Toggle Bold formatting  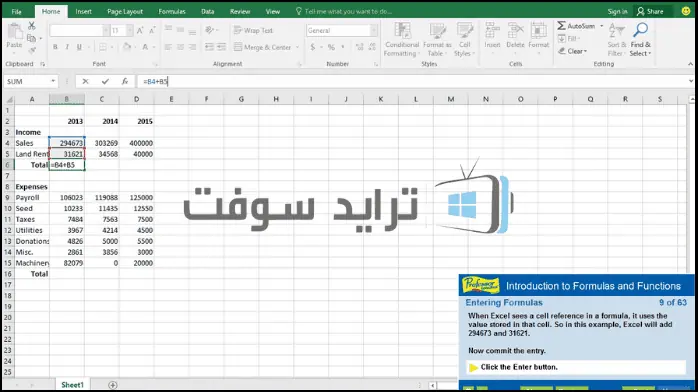pyautogui.click(x=55, y=47)
